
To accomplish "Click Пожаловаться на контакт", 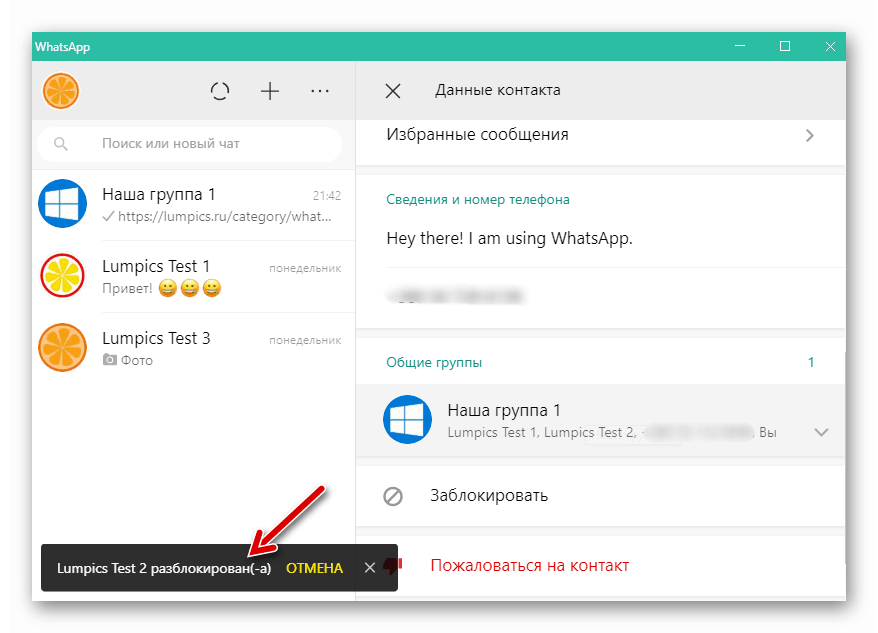I will pos(528,565).
